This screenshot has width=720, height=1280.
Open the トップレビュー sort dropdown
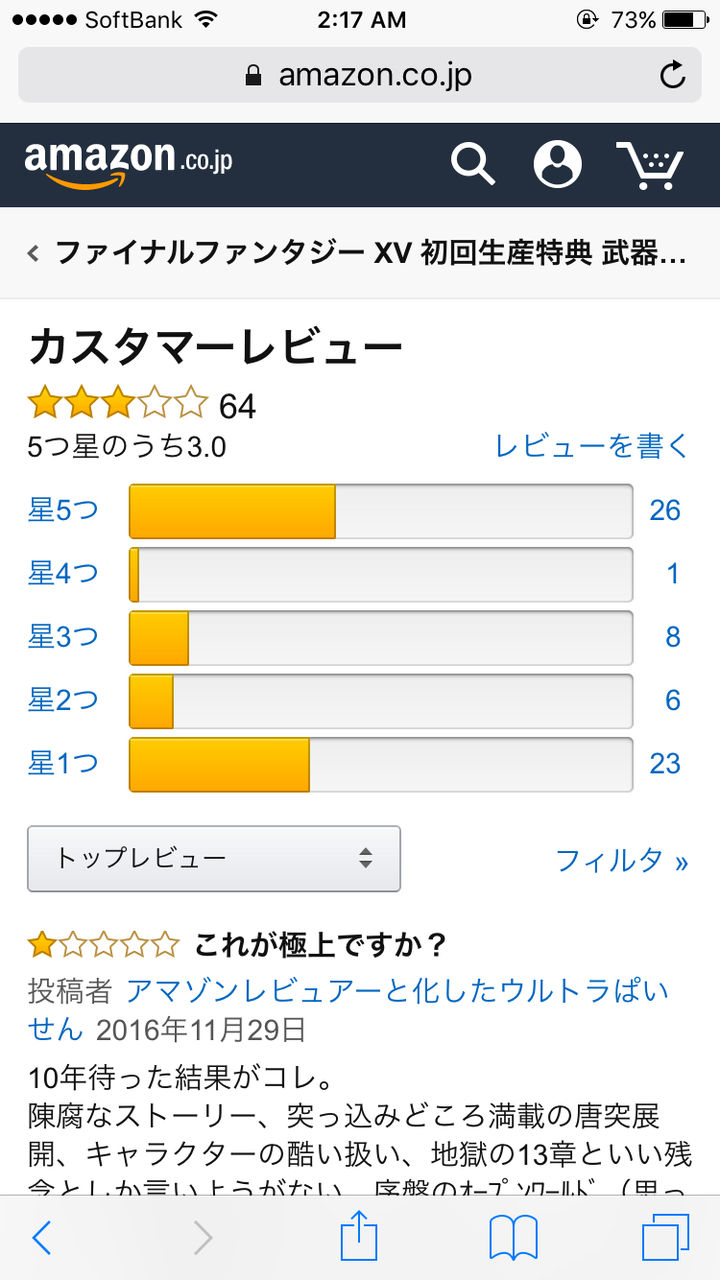[214, 858]
